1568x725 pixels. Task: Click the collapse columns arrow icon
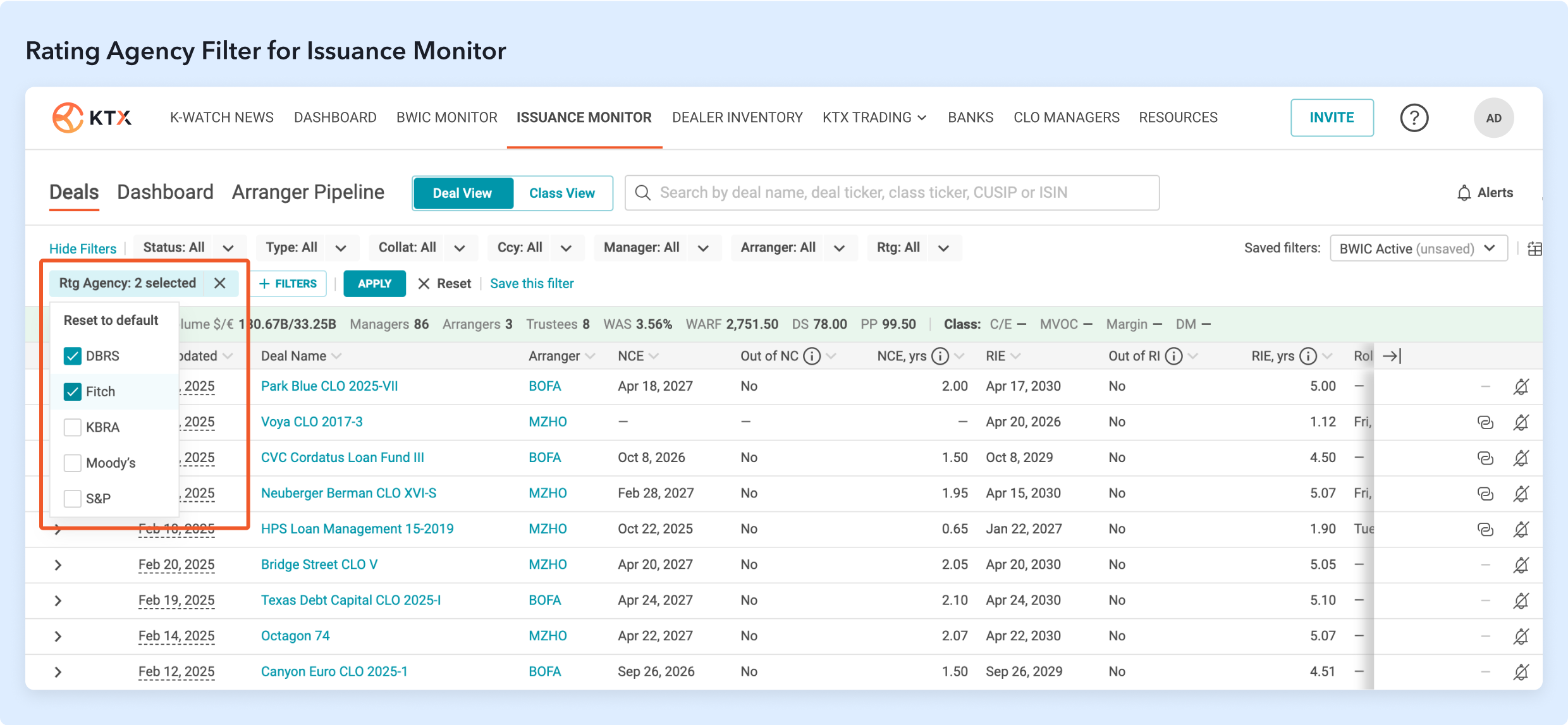pos(1392,356)
